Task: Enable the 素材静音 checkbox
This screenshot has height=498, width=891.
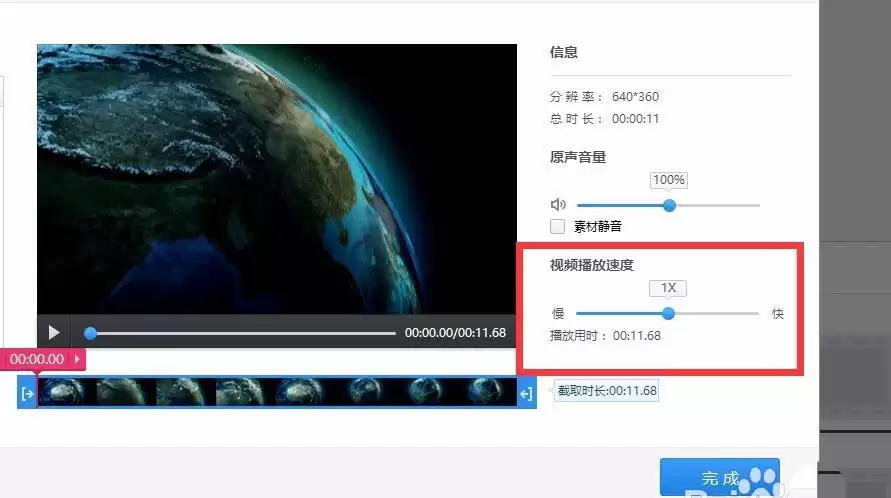Action: [x=557, y=226]
